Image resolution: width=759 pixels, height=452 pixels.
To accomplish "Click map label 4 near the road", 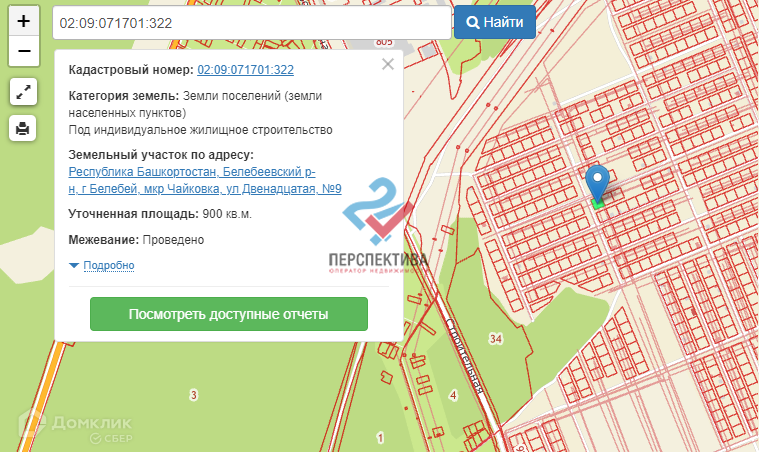I will [453, 395].
